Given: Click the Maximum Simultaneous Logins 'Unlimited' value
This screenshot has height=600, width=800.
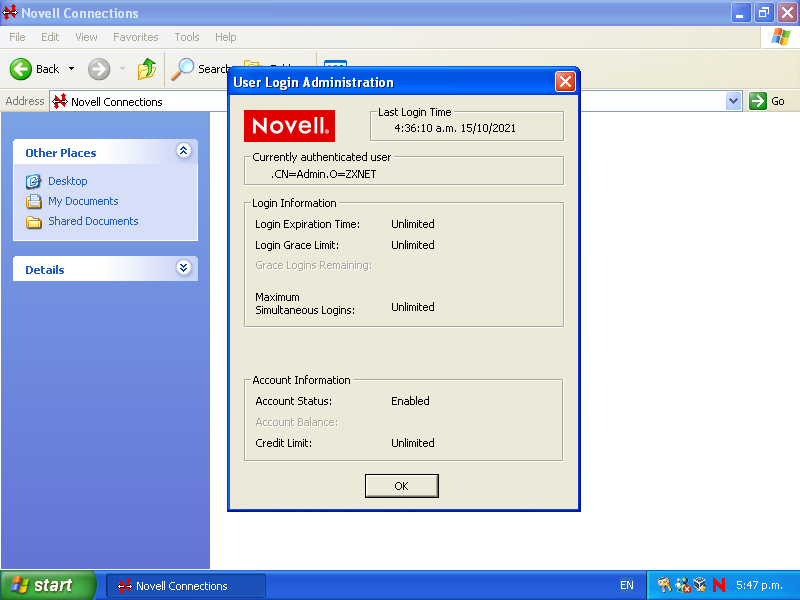Looking at the screenshot, I should click(x=413, y=307).
